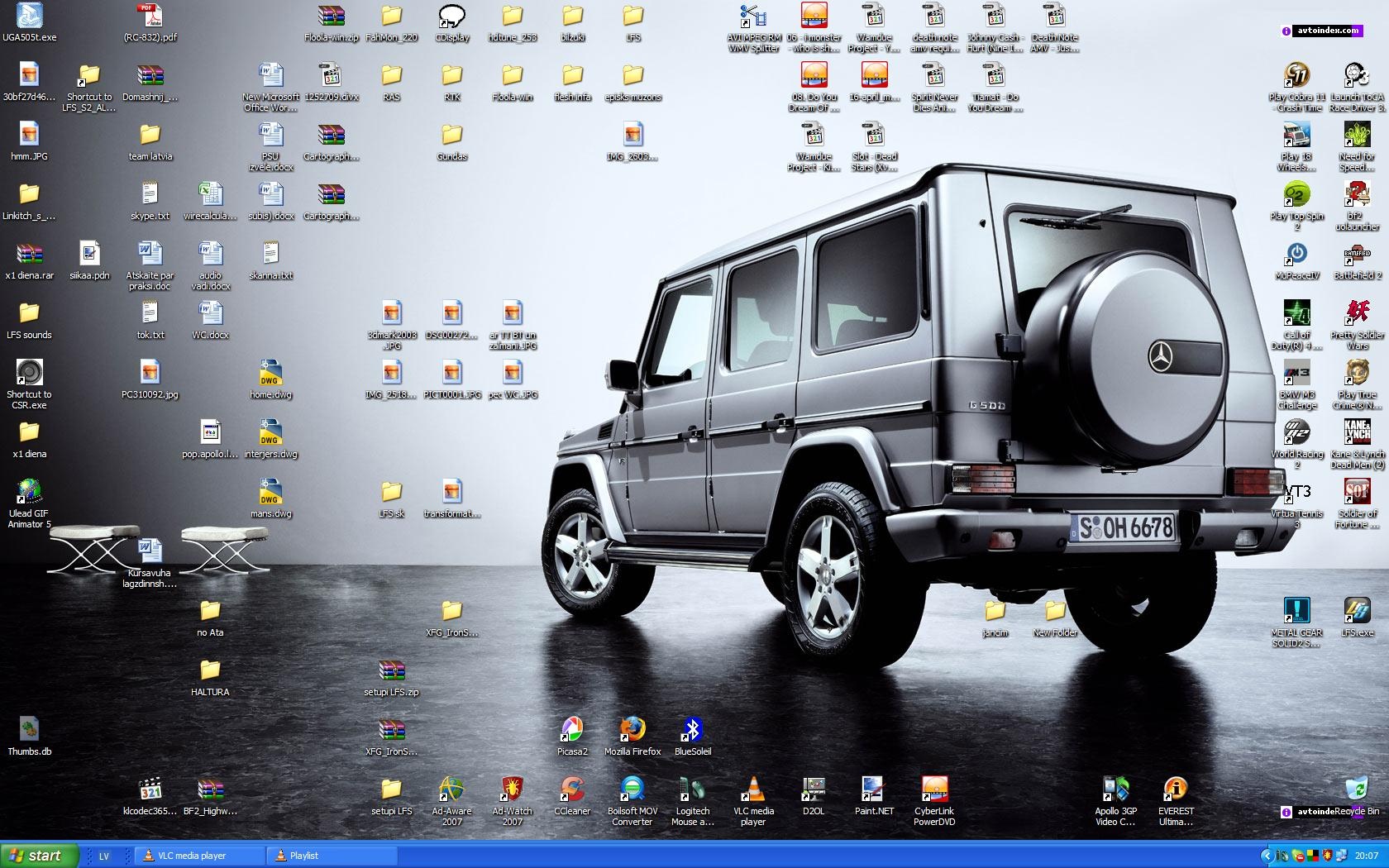1389x868 pixels.
Task: Open BF2_Highw archive icon
Action: tap(210, 789)
